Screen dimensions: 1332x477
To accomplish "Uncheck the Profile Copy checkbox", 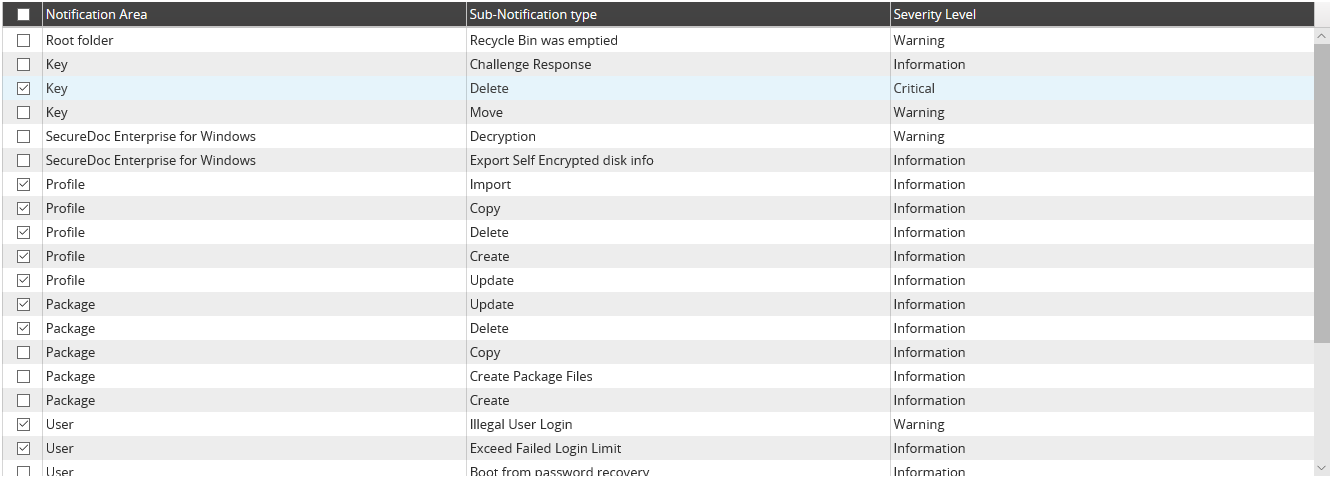I will [24, 209].
